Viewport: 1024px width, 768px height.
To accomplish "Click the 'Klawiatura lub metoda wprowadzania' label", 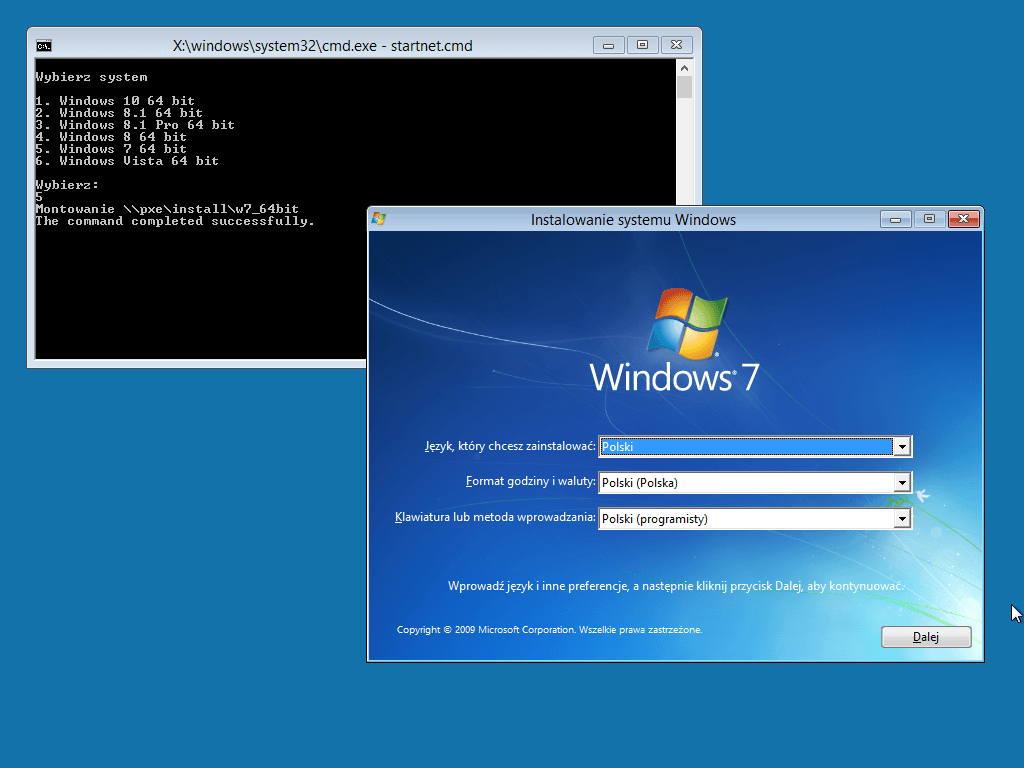I will pos(495,517).
